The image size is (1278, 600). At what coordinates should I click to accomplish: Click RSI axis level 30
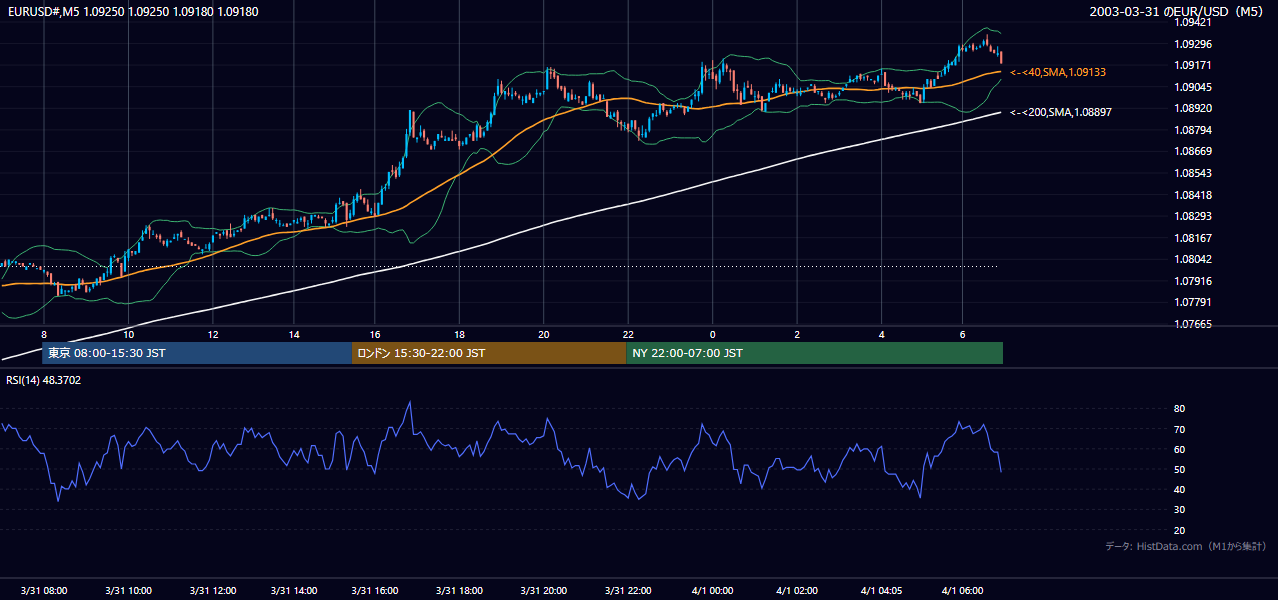1180,510
